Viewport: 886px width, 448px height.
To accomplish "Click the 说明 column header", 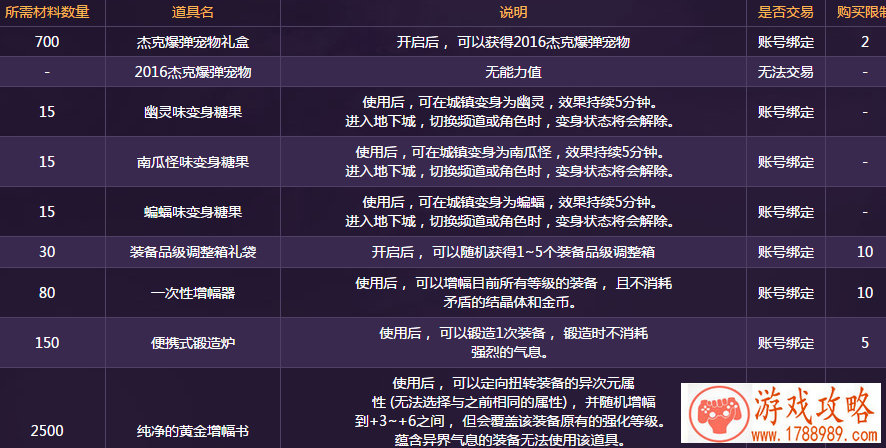I will point(513,13).
